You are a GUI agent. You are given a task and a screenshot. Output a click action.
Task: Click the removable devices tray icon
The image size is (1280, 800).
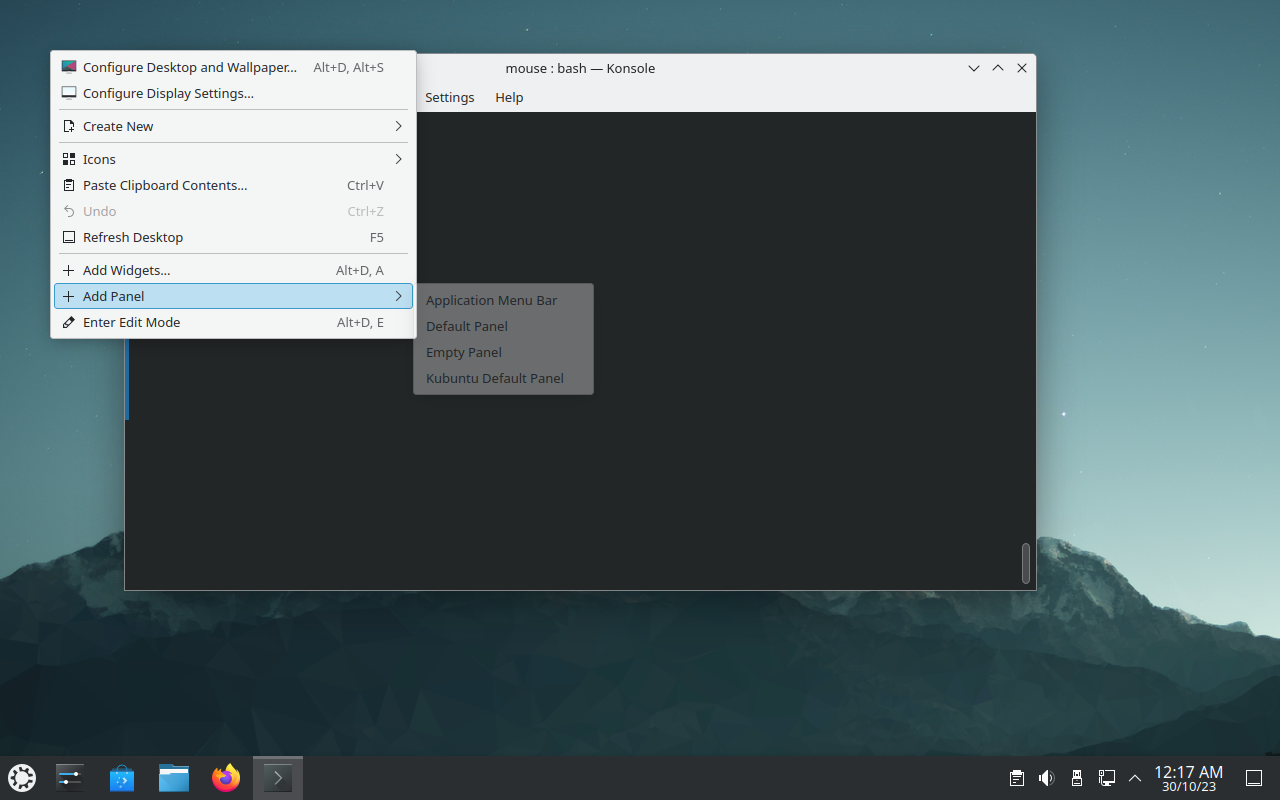[1077, 778]
